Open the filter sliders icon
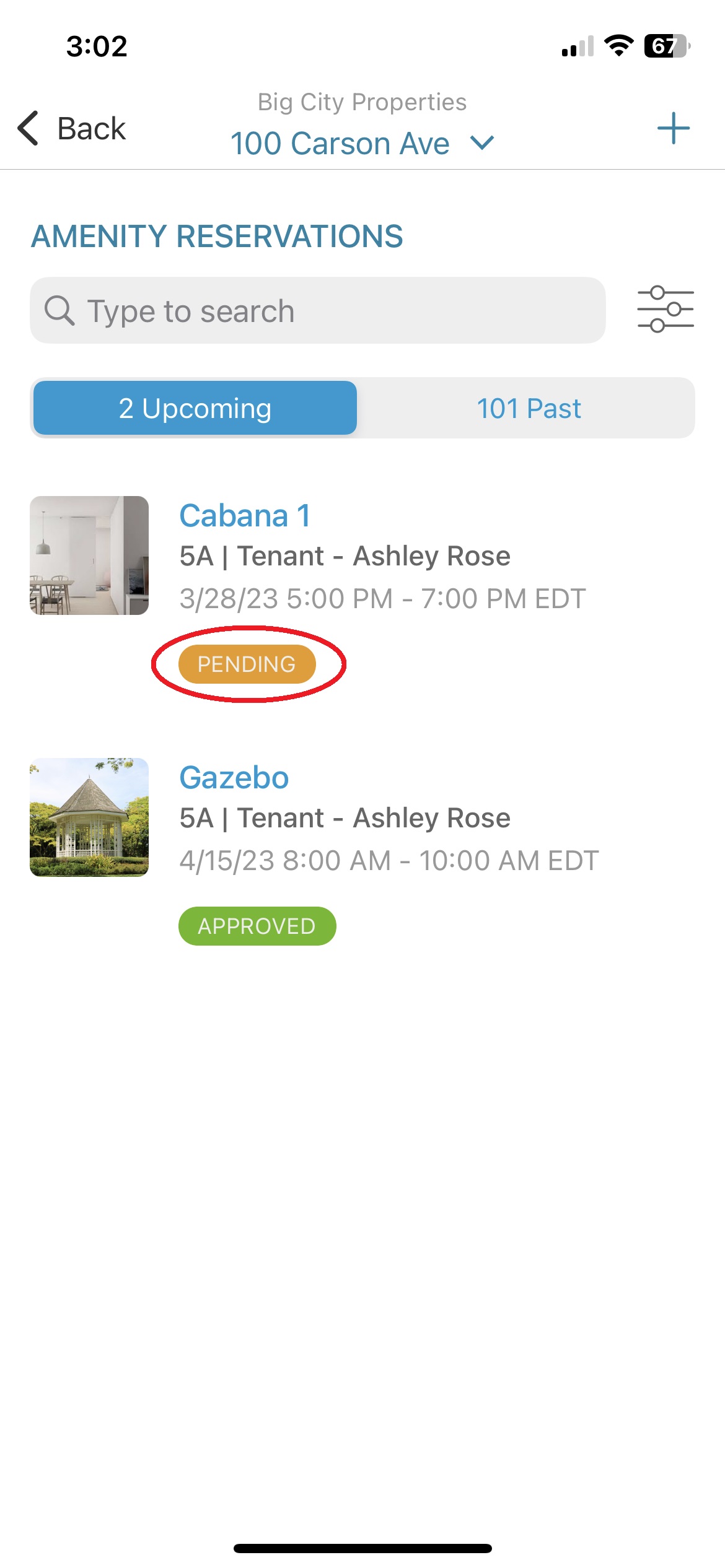Screen dimensions: 725x1568 tap(666, 309)
